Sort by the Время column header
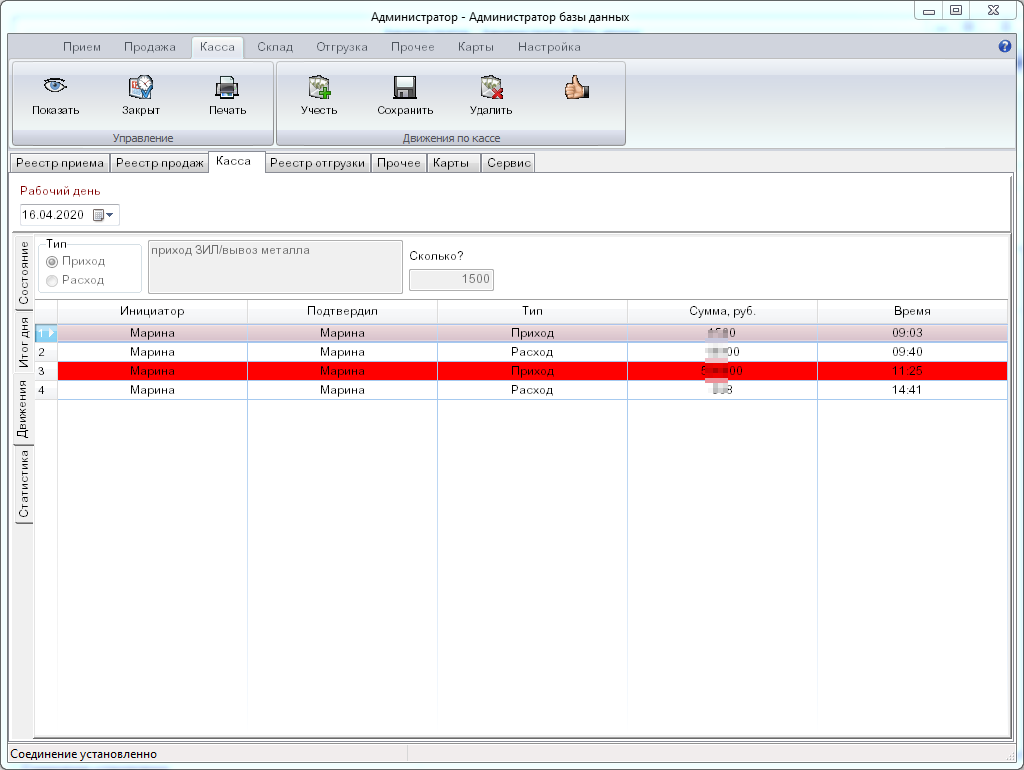This screenshot has width=1024, height=770. click(912, 312)
